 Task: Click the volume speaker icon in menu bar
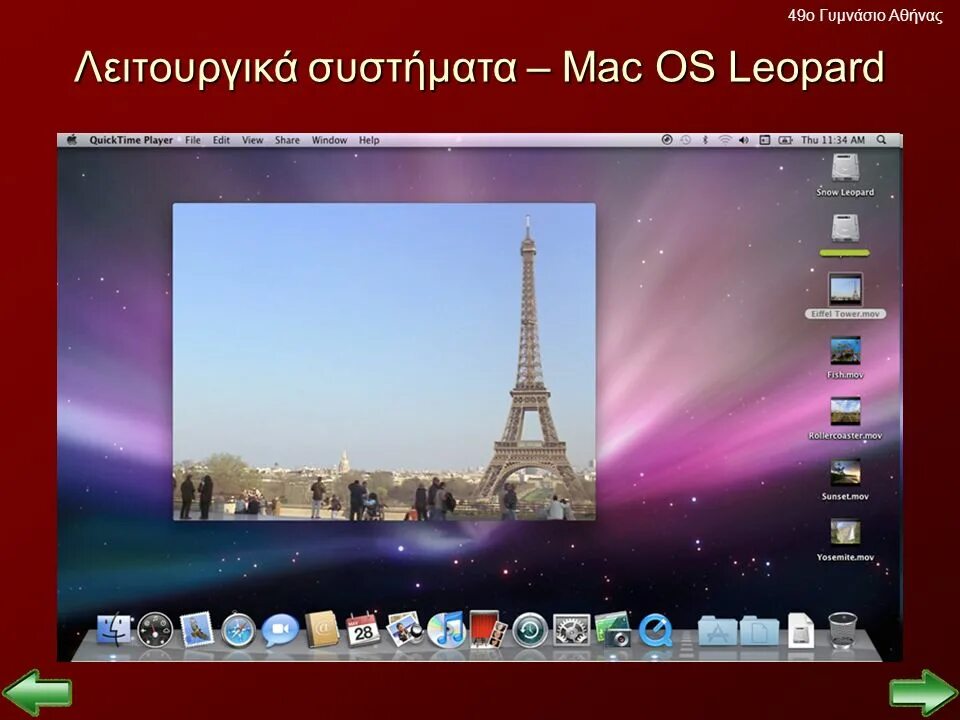coord(744,140)
